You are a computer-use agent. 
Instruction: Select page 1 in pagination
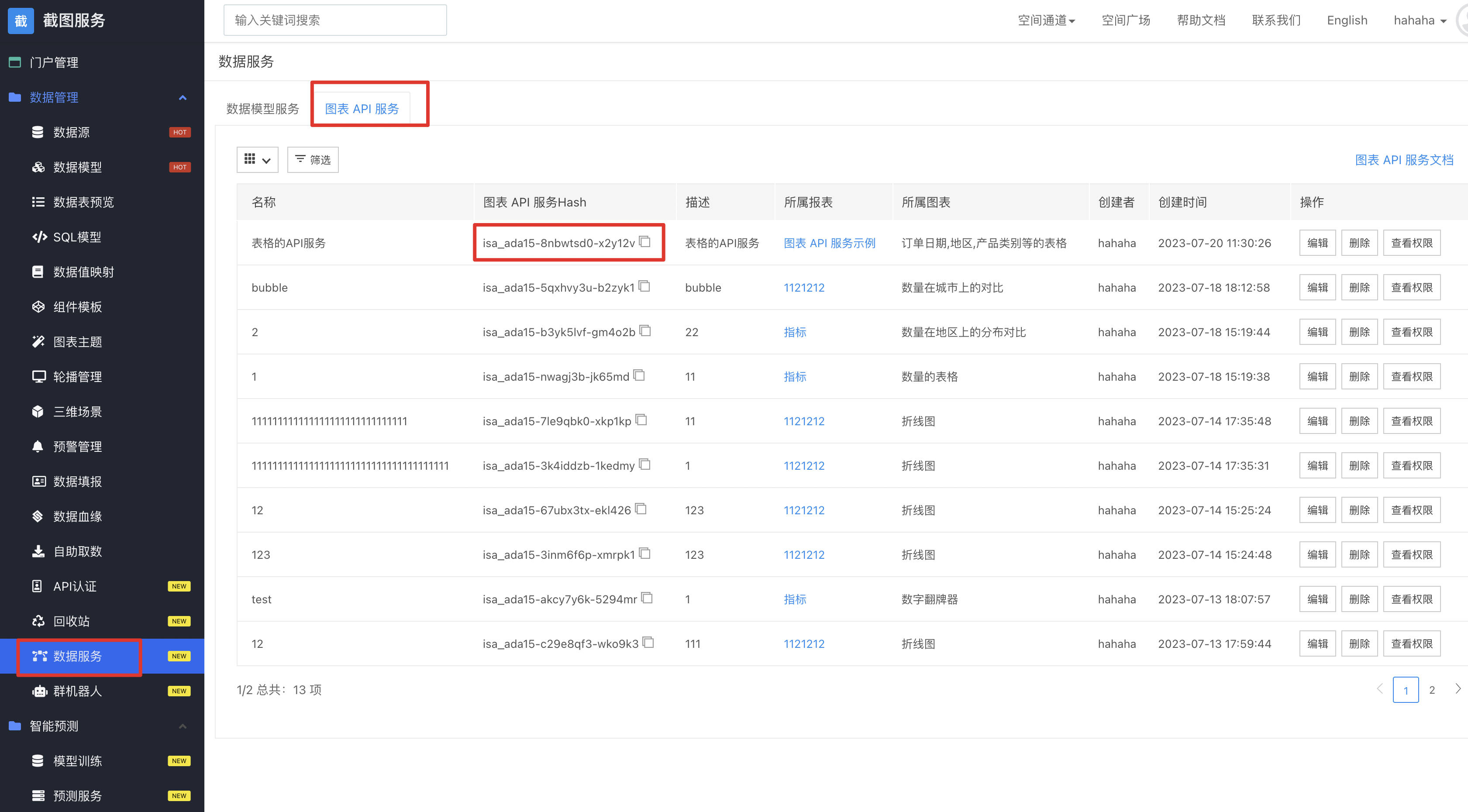tap(1405, 690)
